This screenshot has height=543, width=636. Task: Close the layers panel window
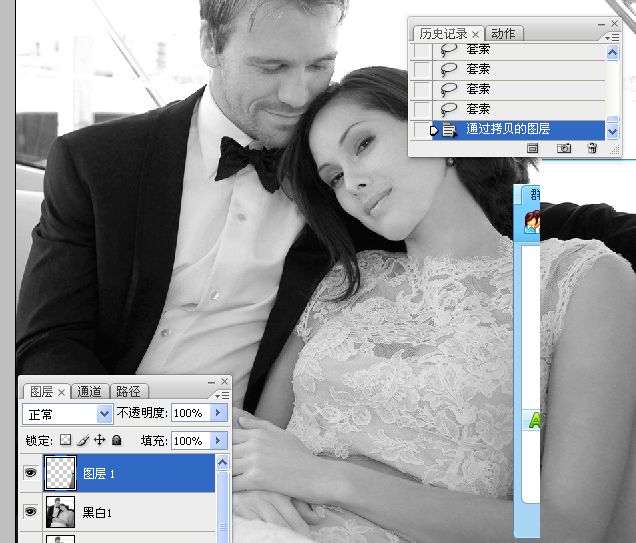coord(224,381)
